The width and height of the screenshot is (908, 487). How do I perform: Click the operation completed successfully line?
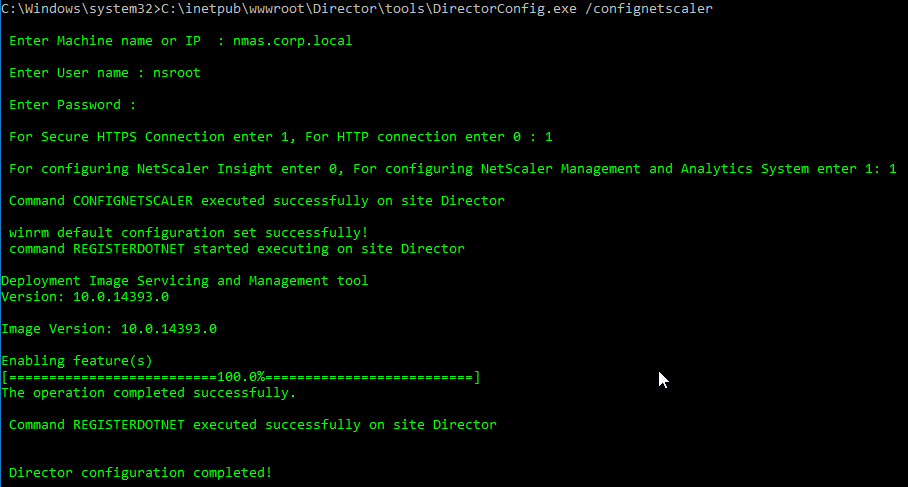pos(148,393)
